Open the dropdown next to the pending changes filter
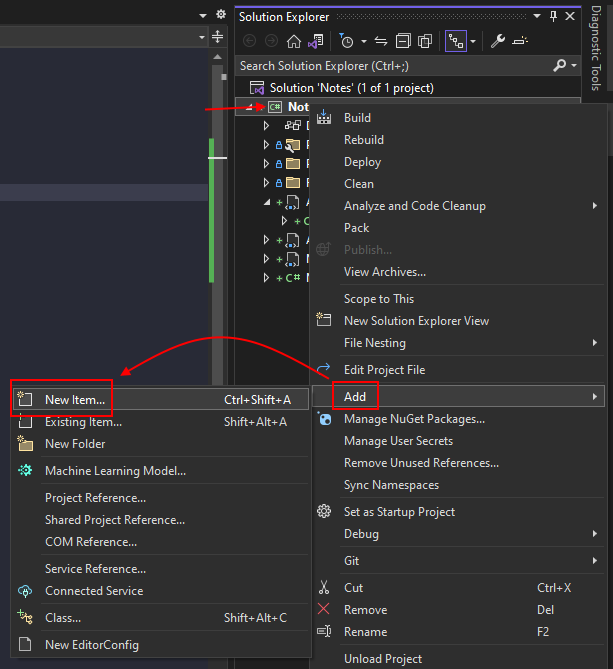Image resolution: width=613 pixels, height=669 pixels. click(x=364, y=42)
